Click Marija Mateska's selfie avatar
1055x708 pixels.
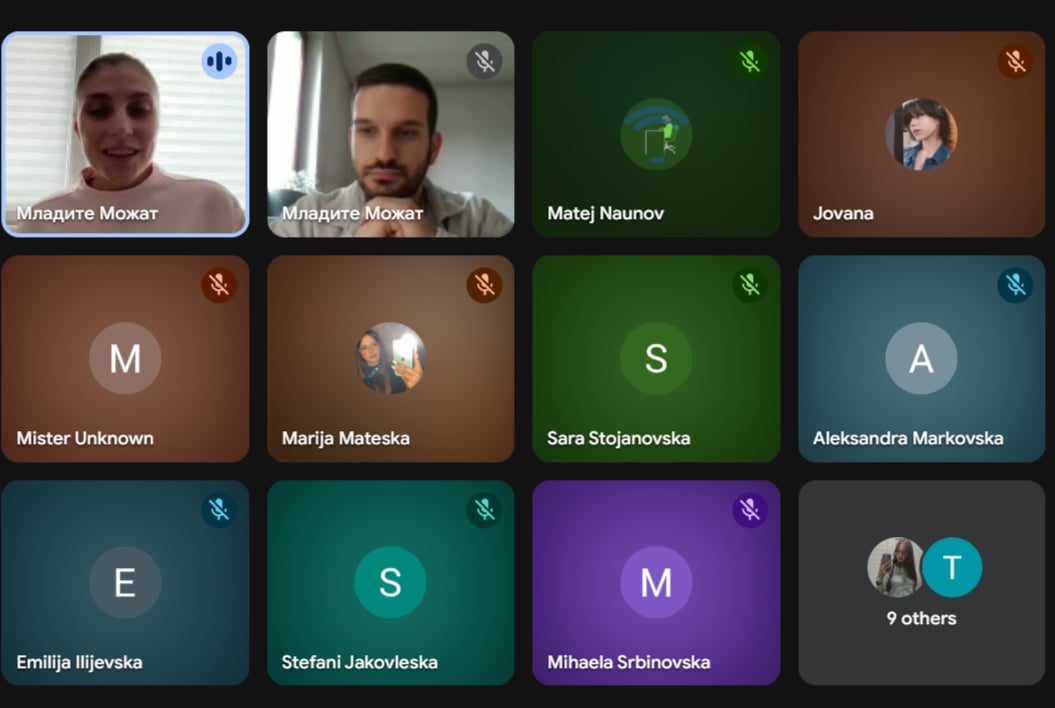pos(390,358)
